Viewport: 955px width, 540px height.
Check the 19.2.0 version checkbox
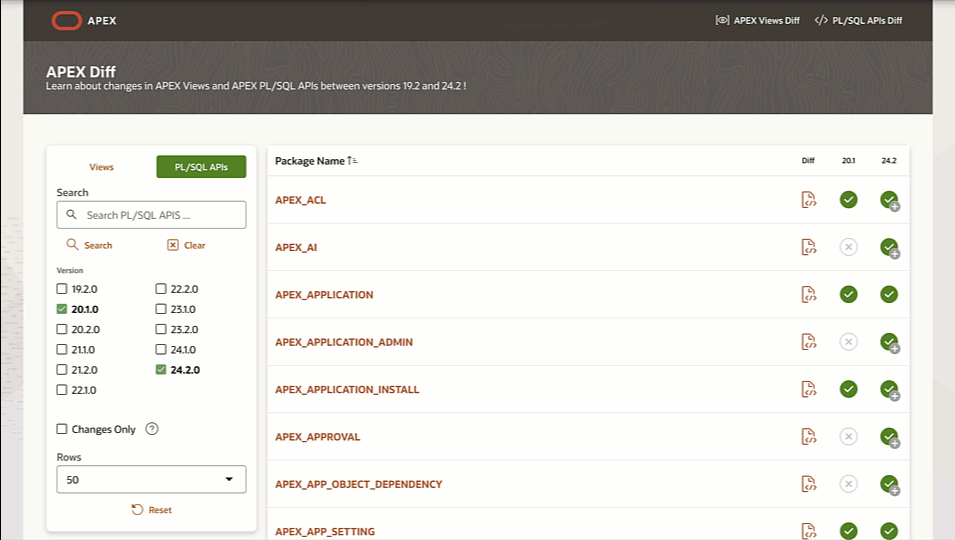pyautogui.click(x=62, y=289)
